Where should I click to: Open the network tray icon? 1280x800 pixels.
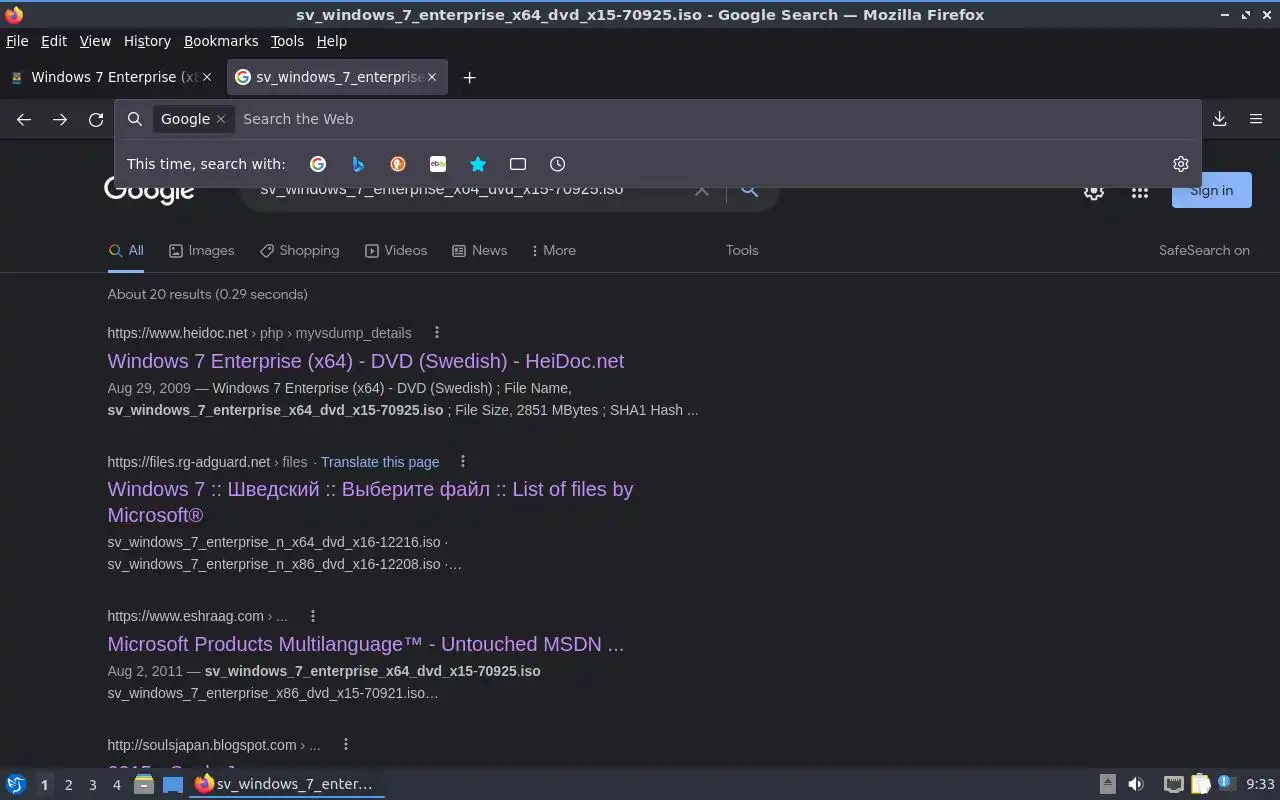coord(1174,784)
